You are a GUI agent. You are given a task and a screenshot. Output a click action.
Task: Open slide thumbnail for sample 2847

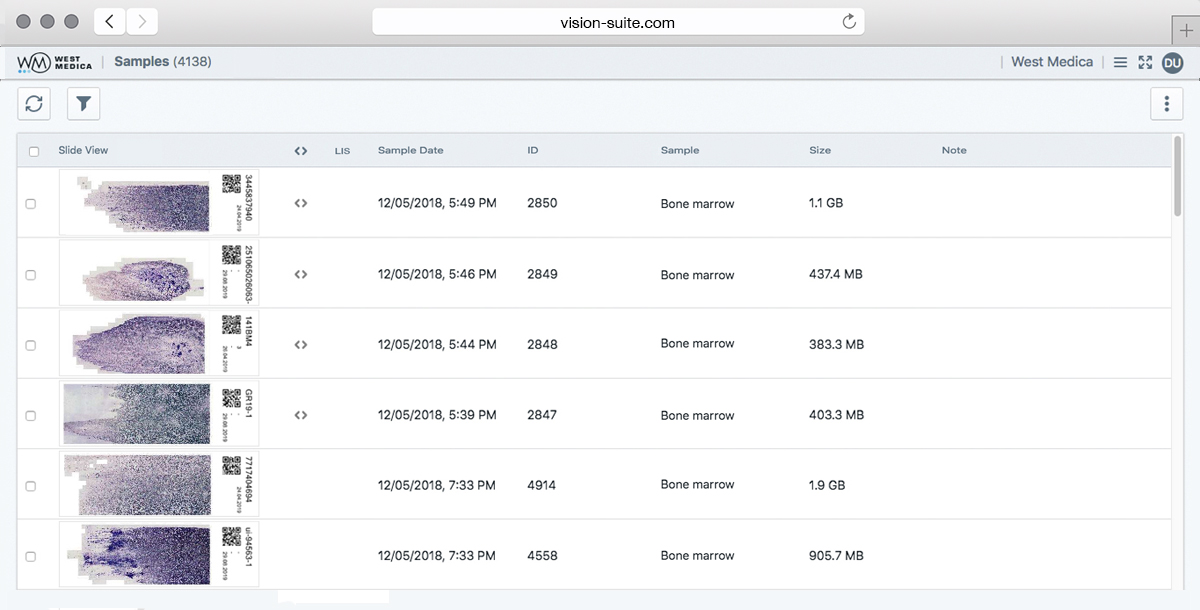(x=159, y=413)
